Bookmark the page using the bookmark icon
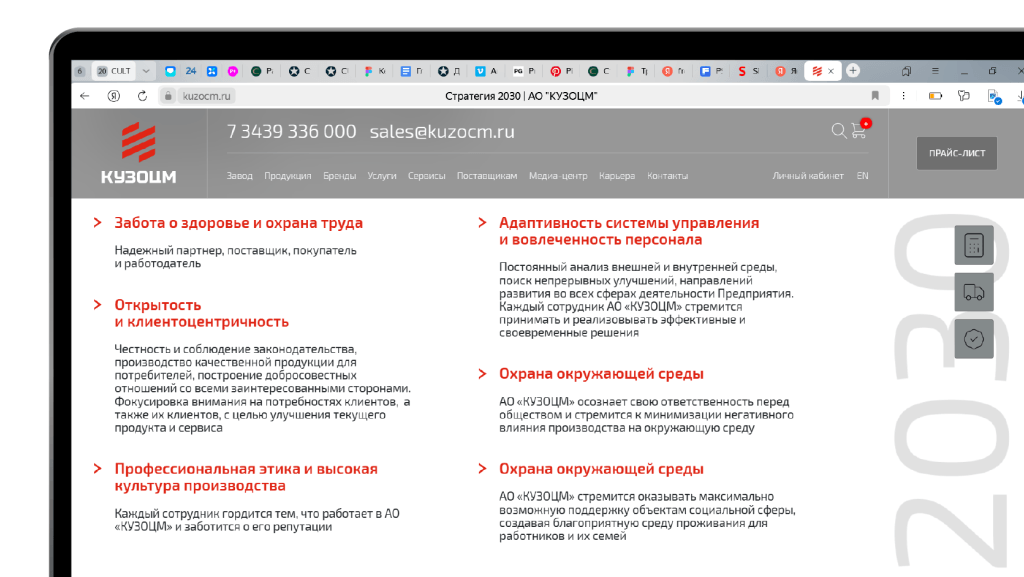 [875, 96]
